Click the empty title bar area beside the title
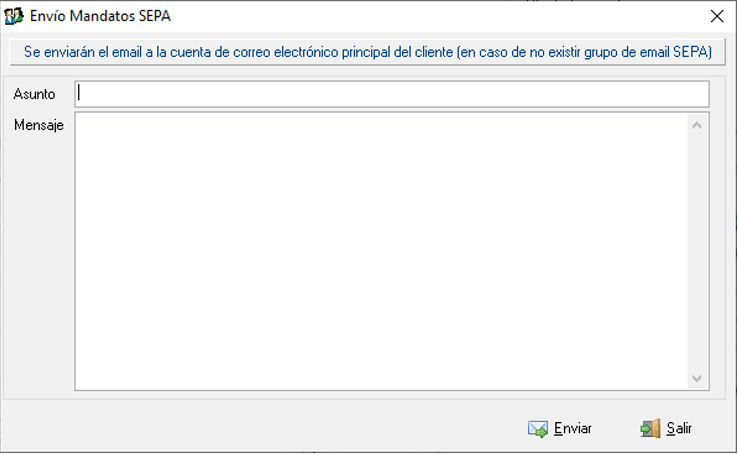 coord(438,16)
